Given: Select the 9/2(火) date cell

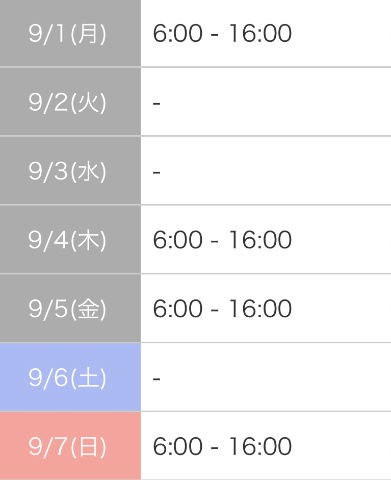Looking at the screenshot, I should (70, 102).
